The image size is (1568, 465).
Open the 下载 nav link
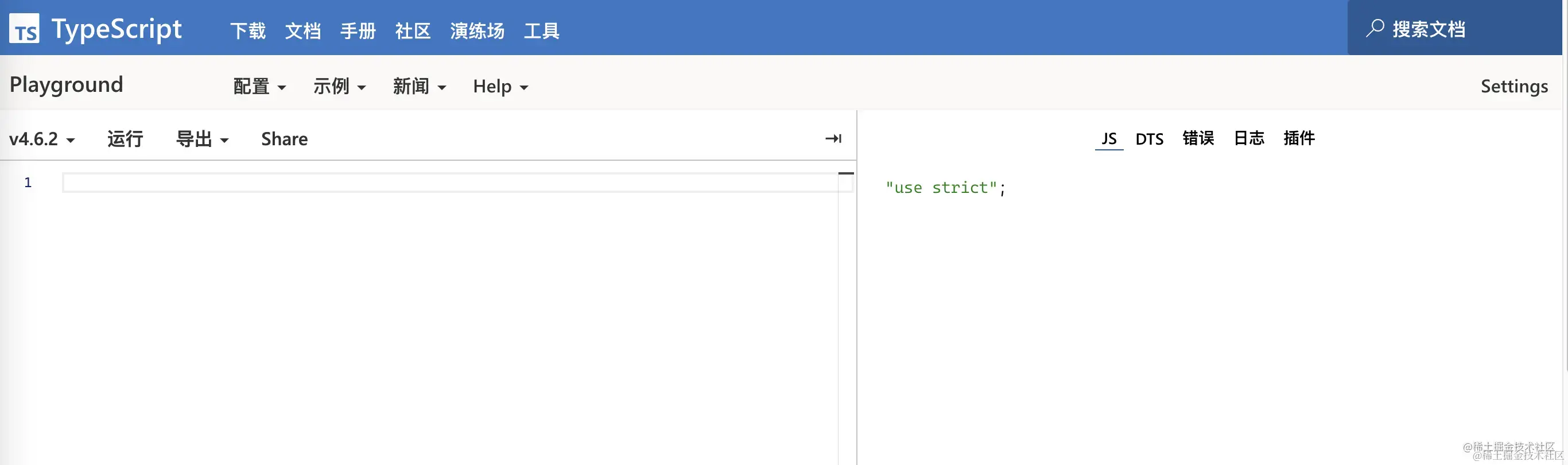[x=248, y=30]
